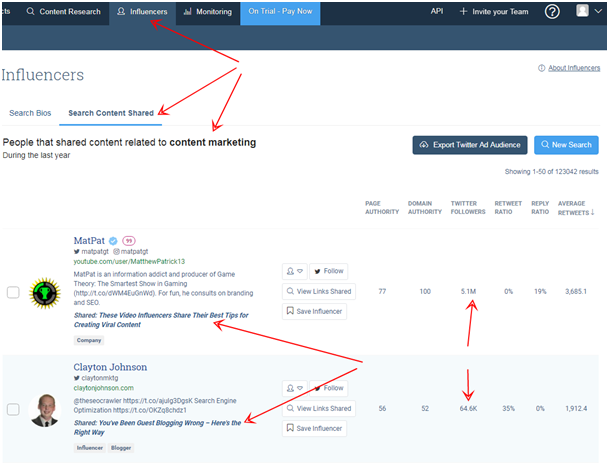Save Influencer Clayton Johnson
The height and width of the screenshot is (465, 609).
pos(314,428)
